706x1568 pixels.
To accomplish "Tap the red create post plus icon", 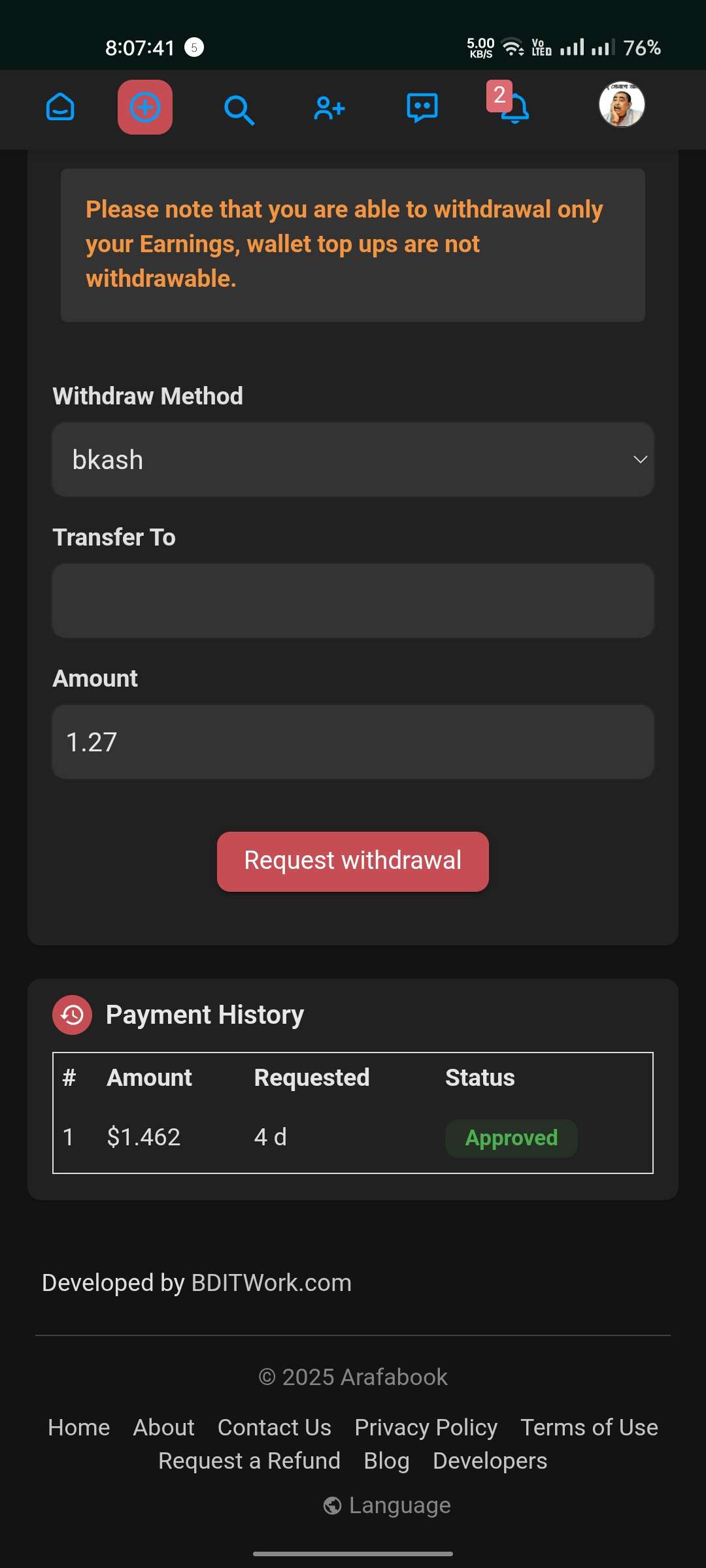I will coord(145,107).
